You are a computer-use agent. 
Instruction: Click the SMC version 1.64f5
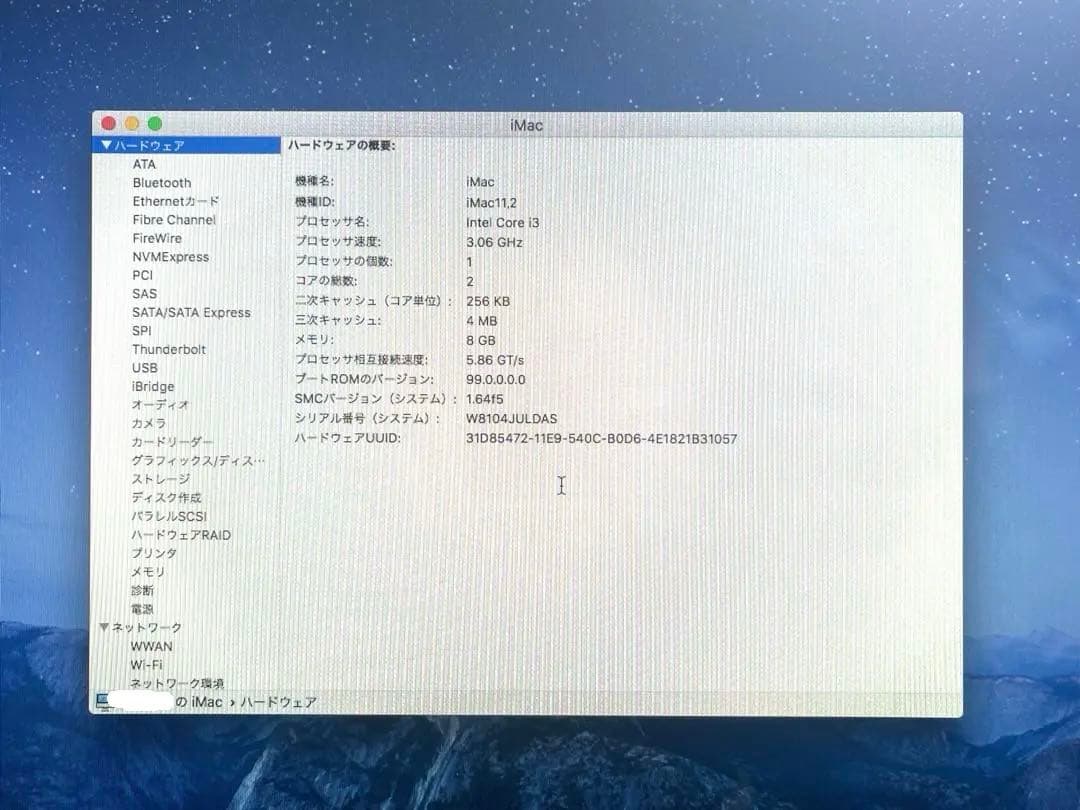pyautogui.click(x=484, y=399)
